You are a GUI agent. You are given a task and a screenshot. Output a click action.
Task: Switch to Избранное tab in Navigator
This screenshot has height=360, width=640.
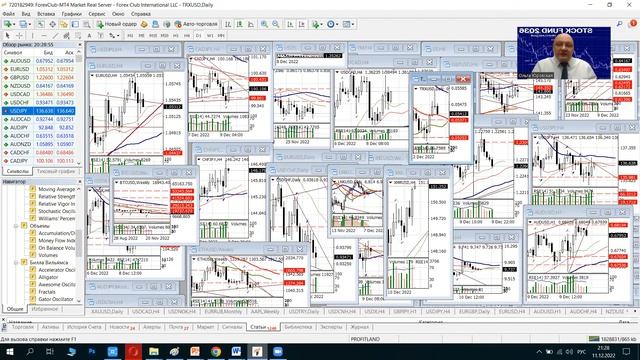(44, 309)
